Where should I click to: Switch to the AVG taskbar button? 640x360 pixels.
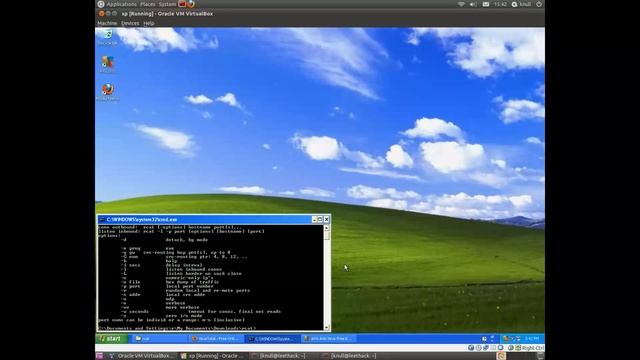pyautogui.click(x=329, y=338)
